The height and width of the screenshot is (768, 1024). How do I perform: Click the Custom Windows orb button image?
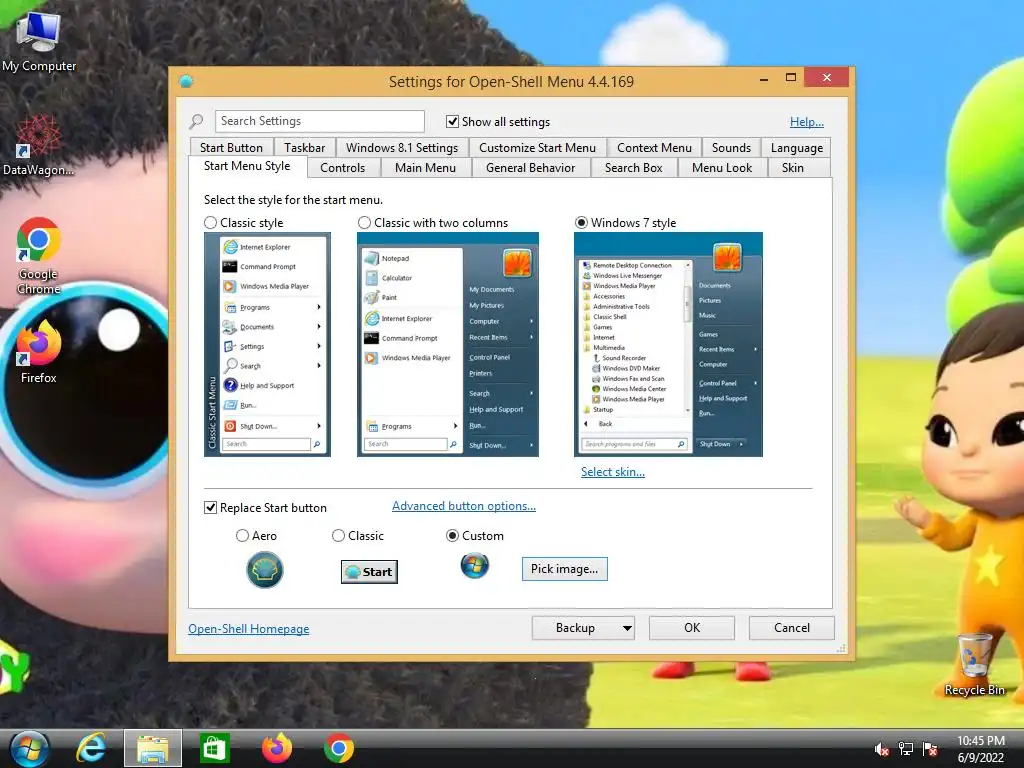[475, 566]
